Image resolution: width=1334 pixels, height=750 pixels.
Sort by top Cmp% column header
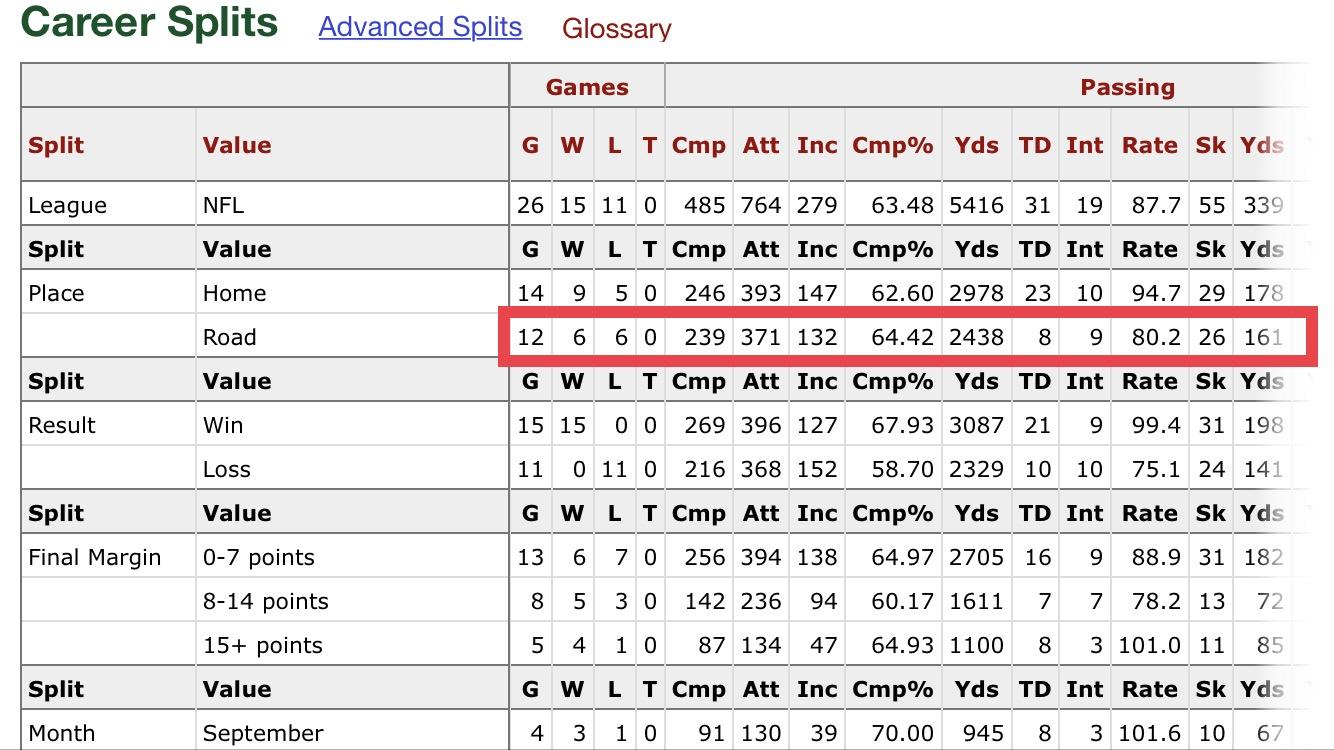click(x=892, y=145)
